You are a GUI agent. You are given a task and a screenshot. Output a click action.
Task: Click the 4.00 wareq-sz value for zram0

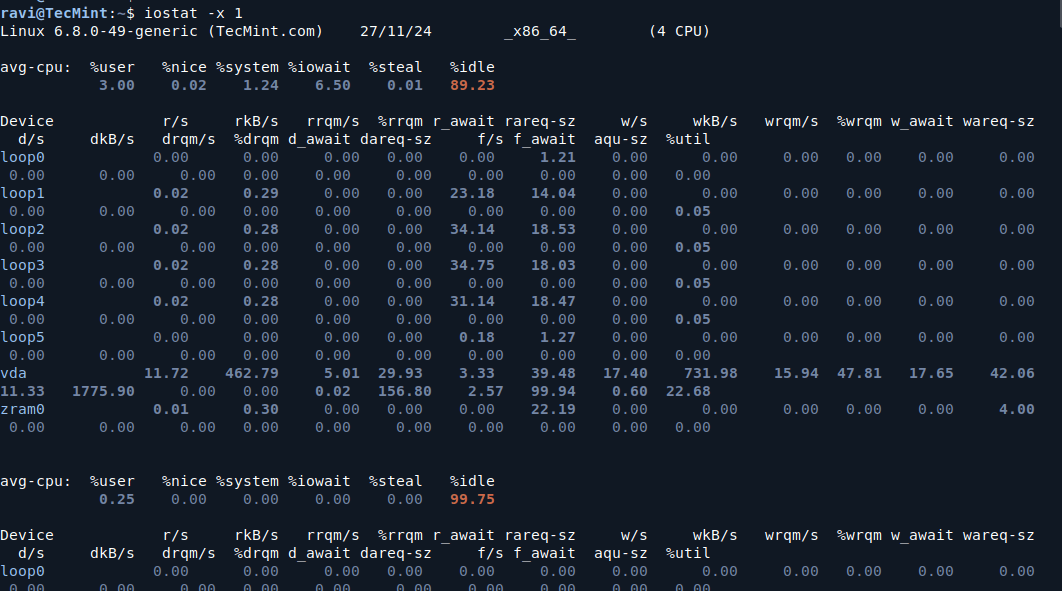(x=1016, y=409)
